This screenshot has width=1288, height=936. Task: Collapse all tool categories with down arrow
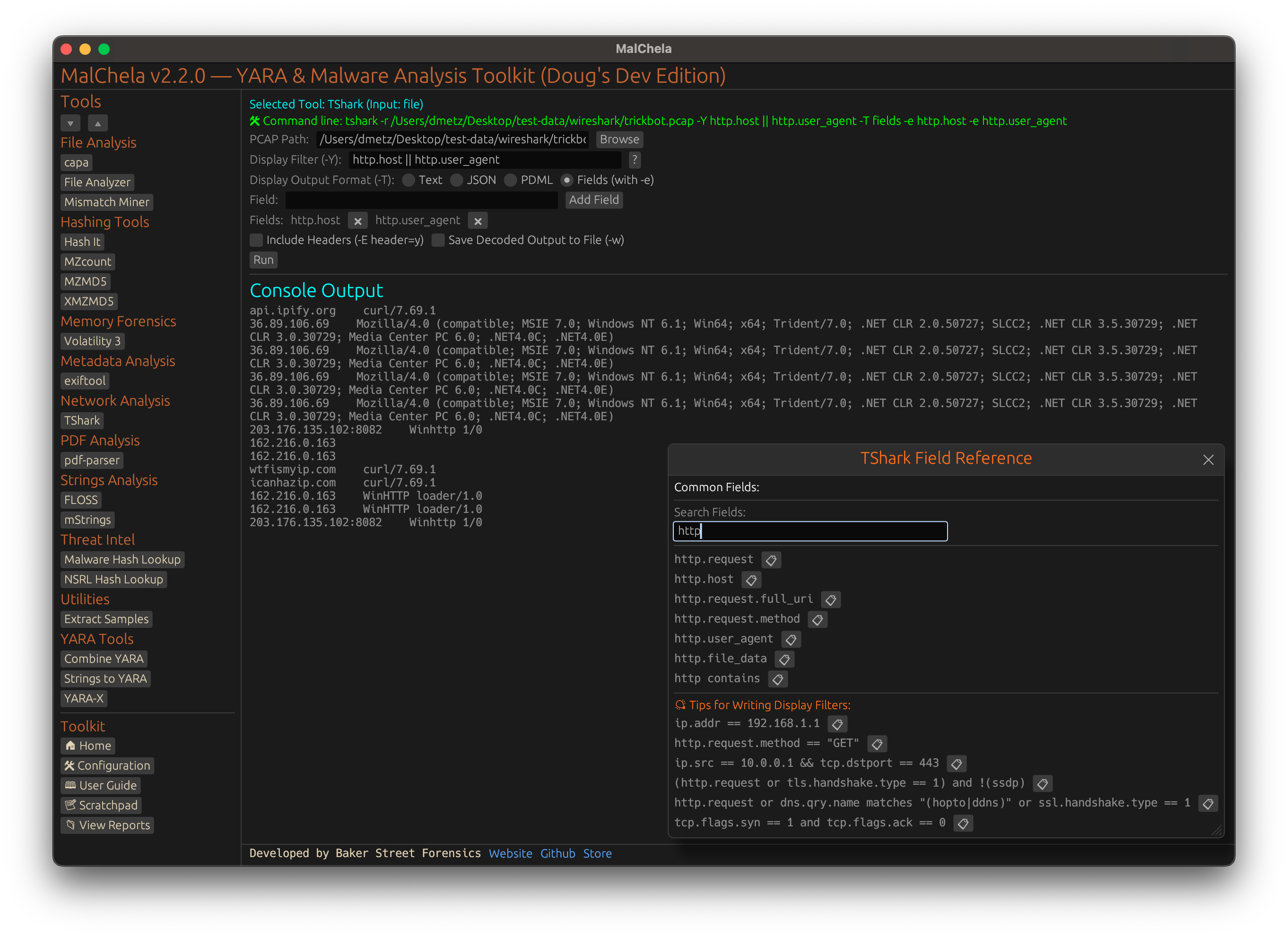tap(70, 123)
